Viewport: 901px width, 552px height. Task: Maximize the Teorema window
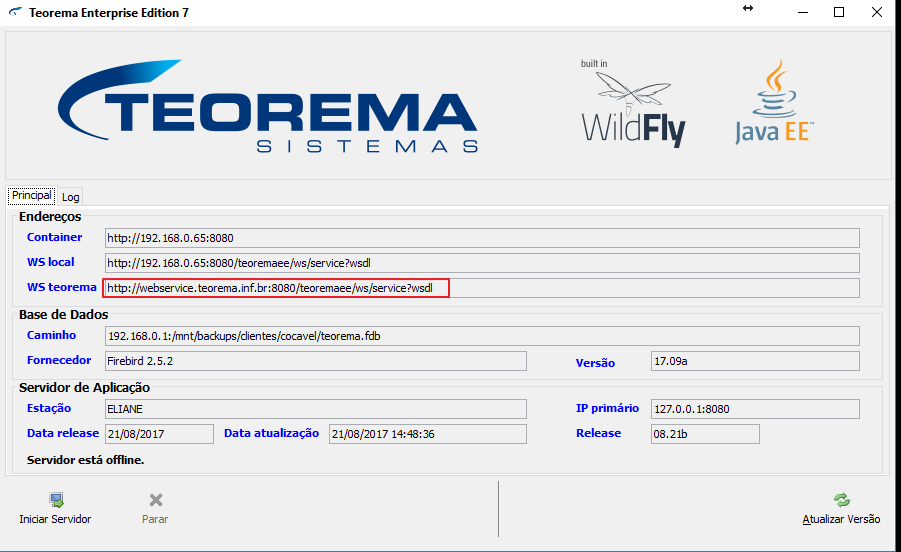(x=839, y=12)
